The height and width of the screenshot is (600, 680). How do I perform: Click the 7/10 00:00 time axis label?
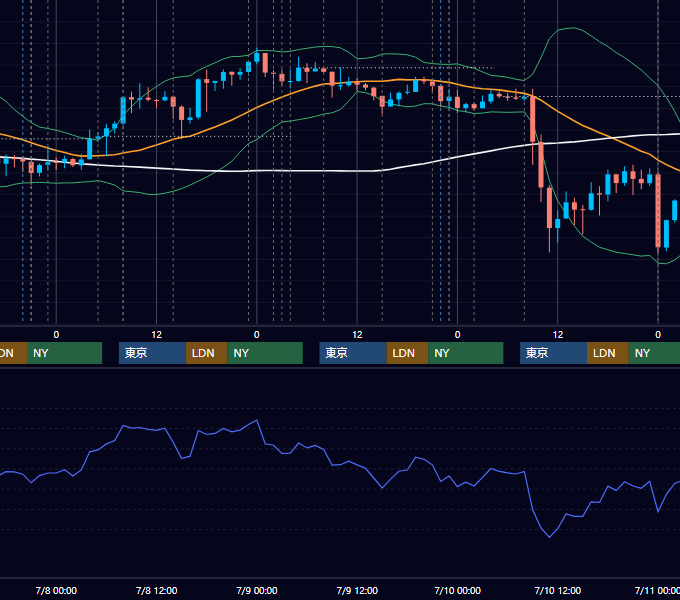tap(458, 590)
